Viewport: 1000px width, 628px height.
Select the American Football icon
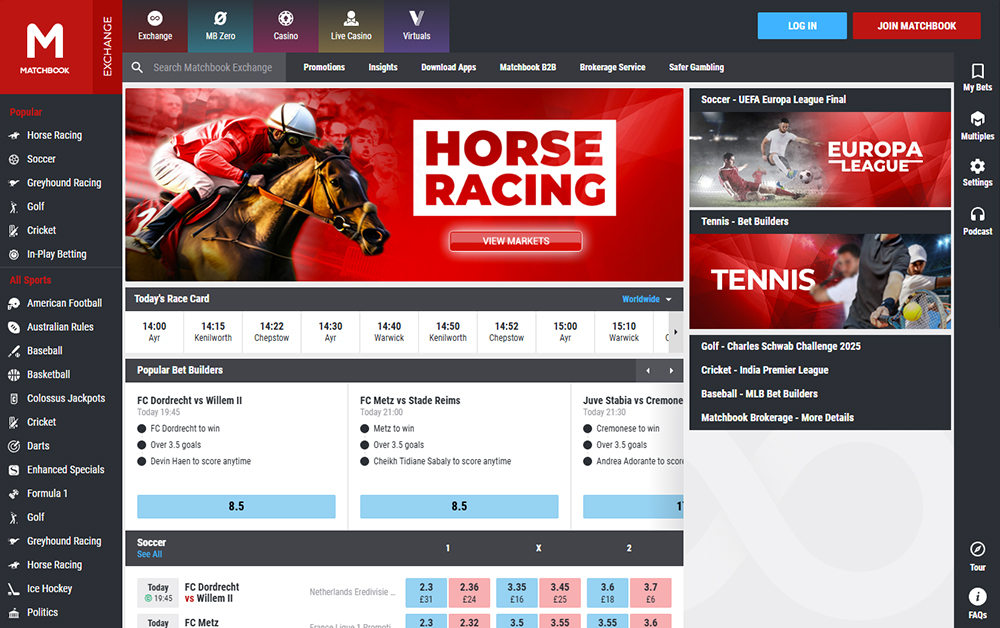(x=13, y=303)
